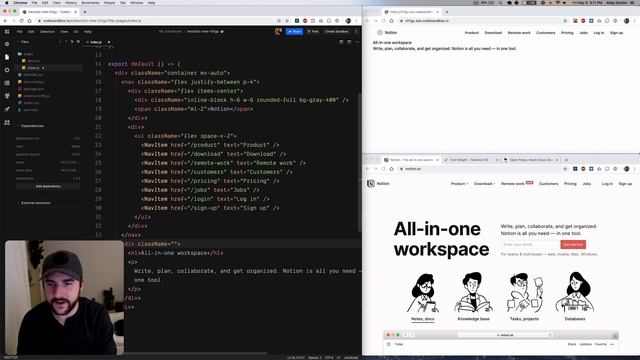Viewport: 640px width, 360px height.
Task: Select index.js file in file tree
Action: 33,68
